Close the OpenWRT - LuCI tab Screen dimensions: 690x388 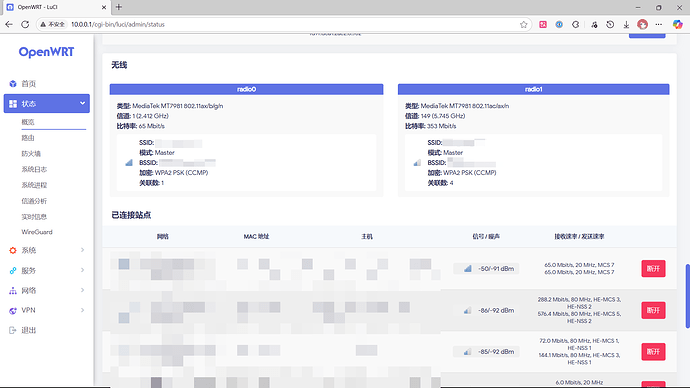104,7
